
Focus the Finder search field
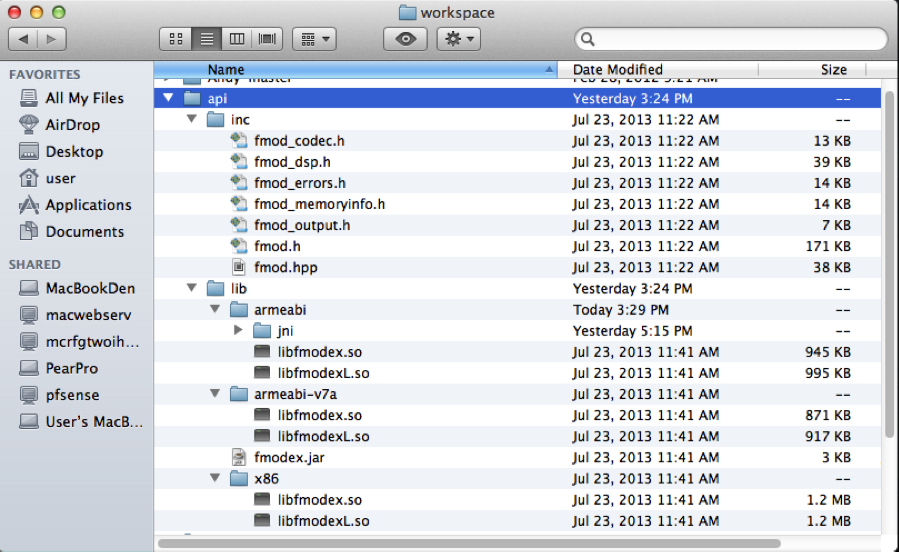(731, 39)
